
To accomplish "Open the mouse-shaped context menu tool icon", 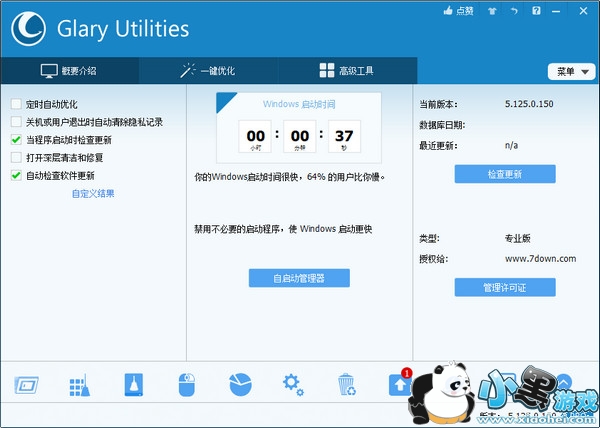I will point(187,385).
